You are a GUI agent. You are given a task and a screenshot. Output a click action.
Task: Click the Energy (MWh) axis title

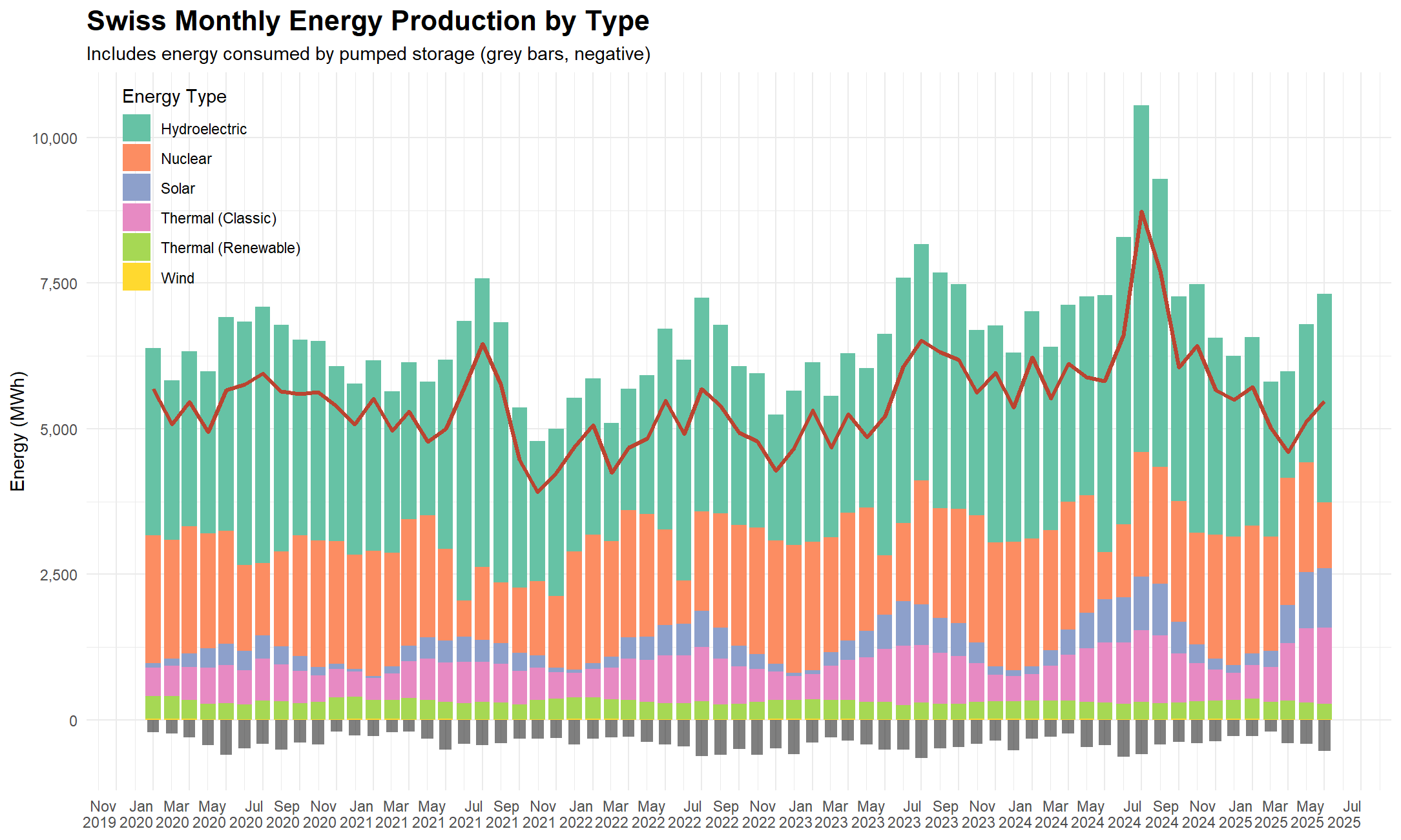(18, 431)
